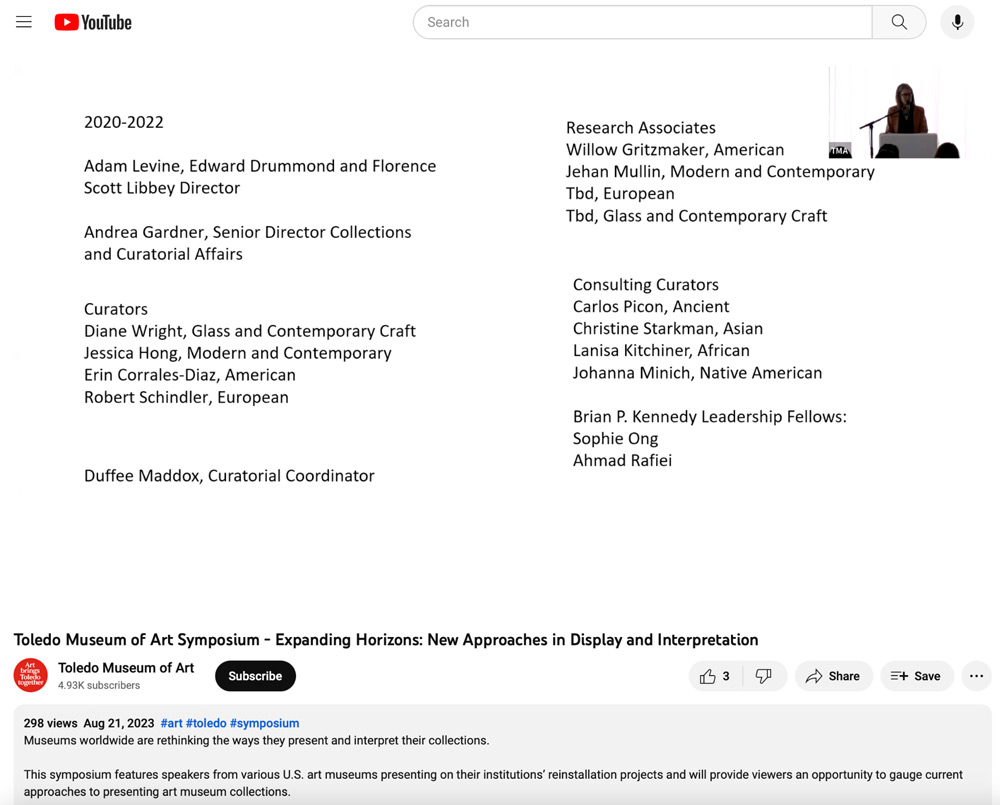This screenshot has height=805, width=1000.
Task: Click the '298 views Aug 21, 2023' text
Action: click(89, 723)
